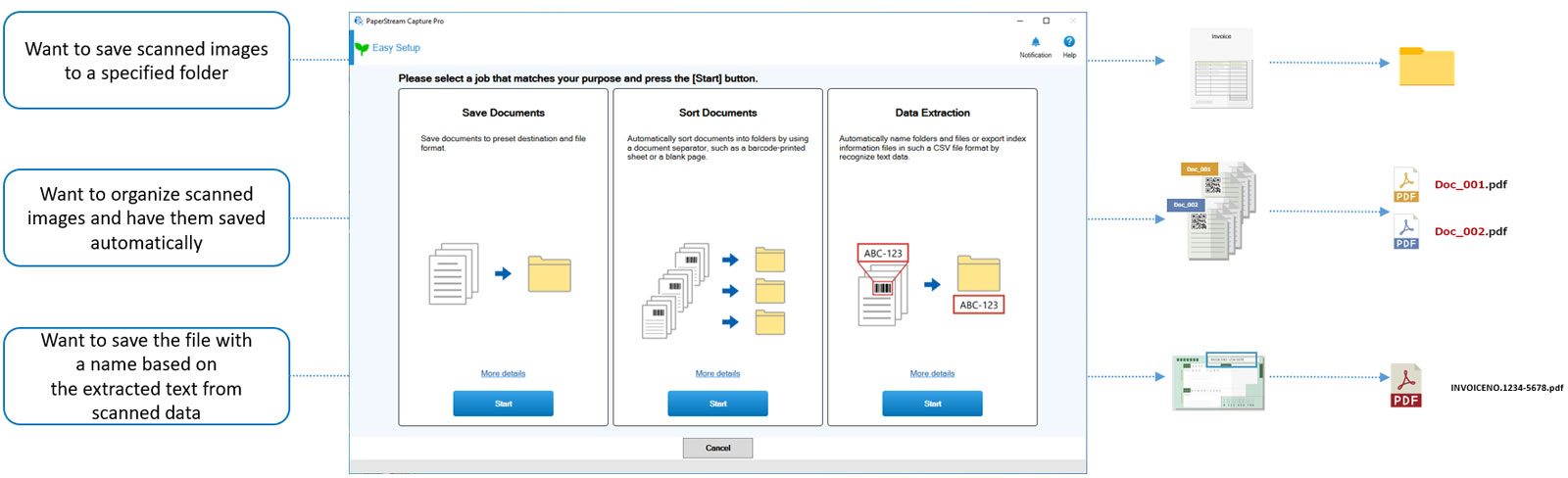Click the Doc_002.pdf PDF icon
This screenshot has width=1568, height=478.
pos(1406,232)
